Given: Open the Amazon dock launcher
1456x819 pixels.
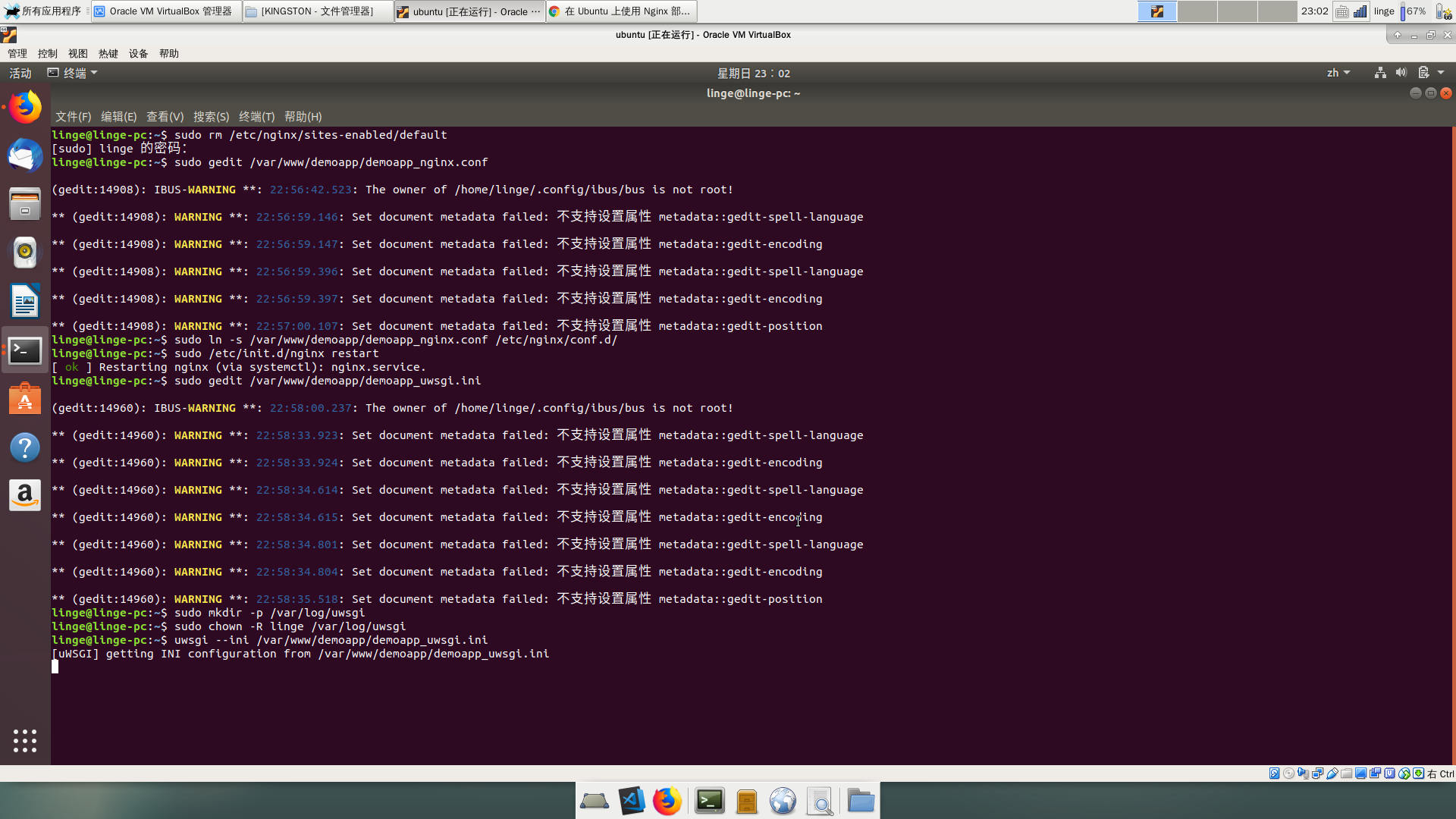Looking at the screenshot, I should 25,495.
